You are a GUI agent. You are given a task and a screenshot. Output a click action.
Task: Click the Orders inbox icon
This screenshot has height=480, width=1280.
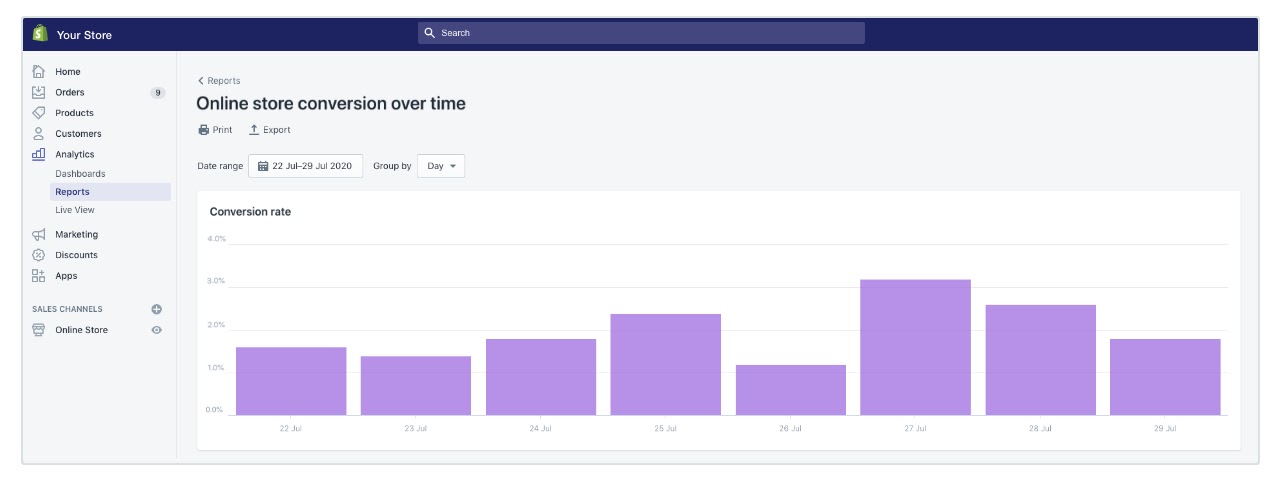pyautogui.click(x=39, y=92)
